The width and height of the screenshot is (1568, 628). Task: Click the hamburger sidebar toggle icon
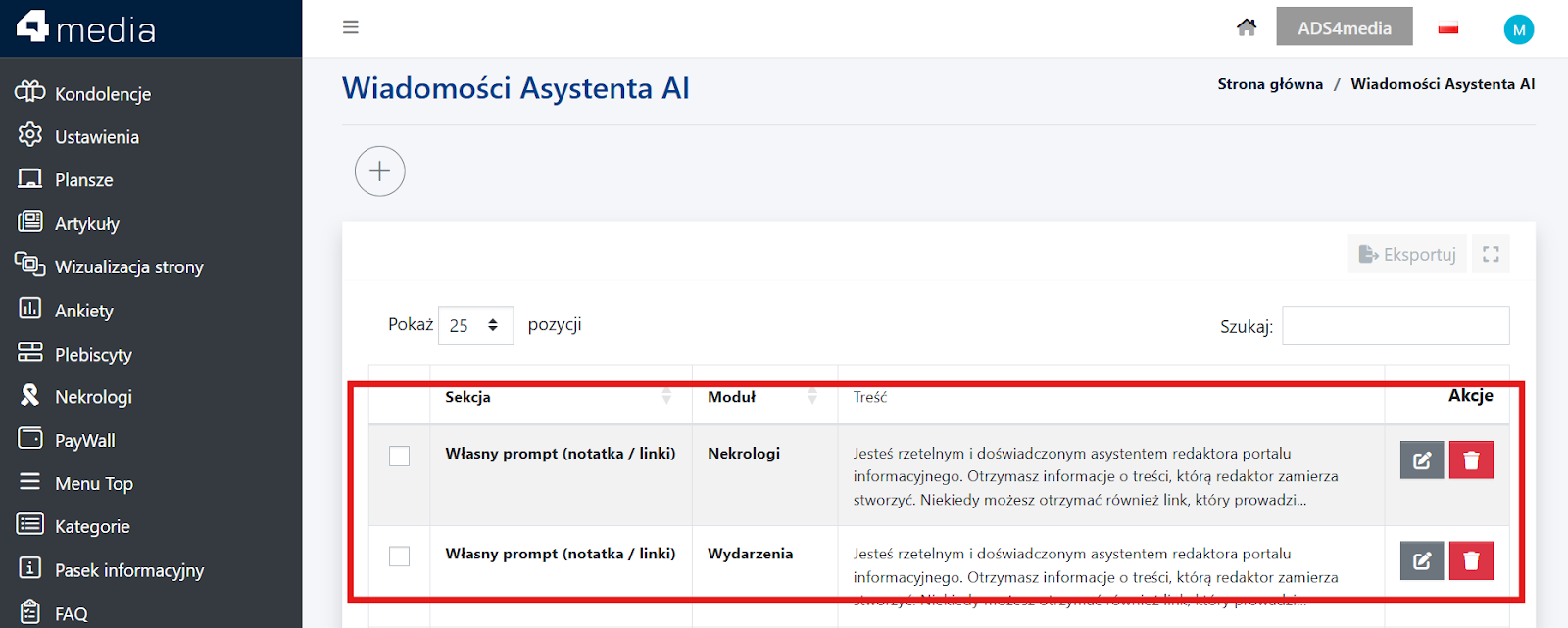tap(350, 27)
